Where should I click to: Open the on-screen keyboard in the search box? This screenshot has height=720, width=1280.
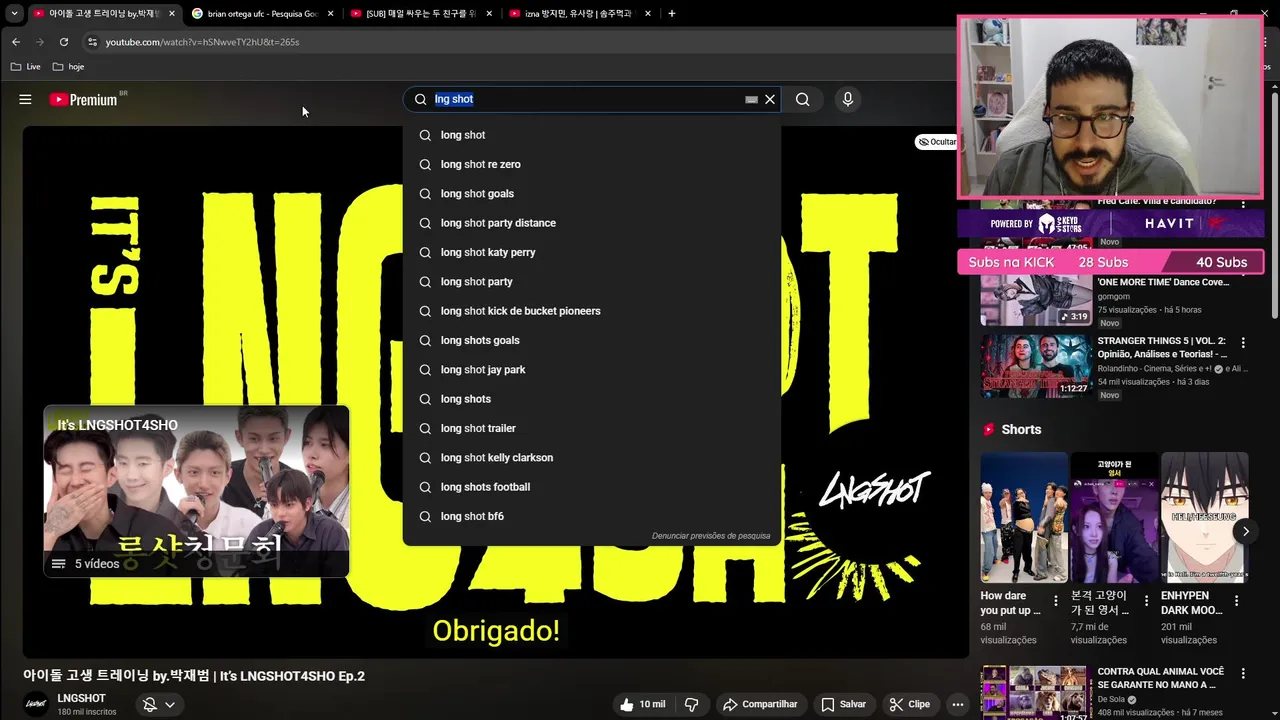pos(751,99)
